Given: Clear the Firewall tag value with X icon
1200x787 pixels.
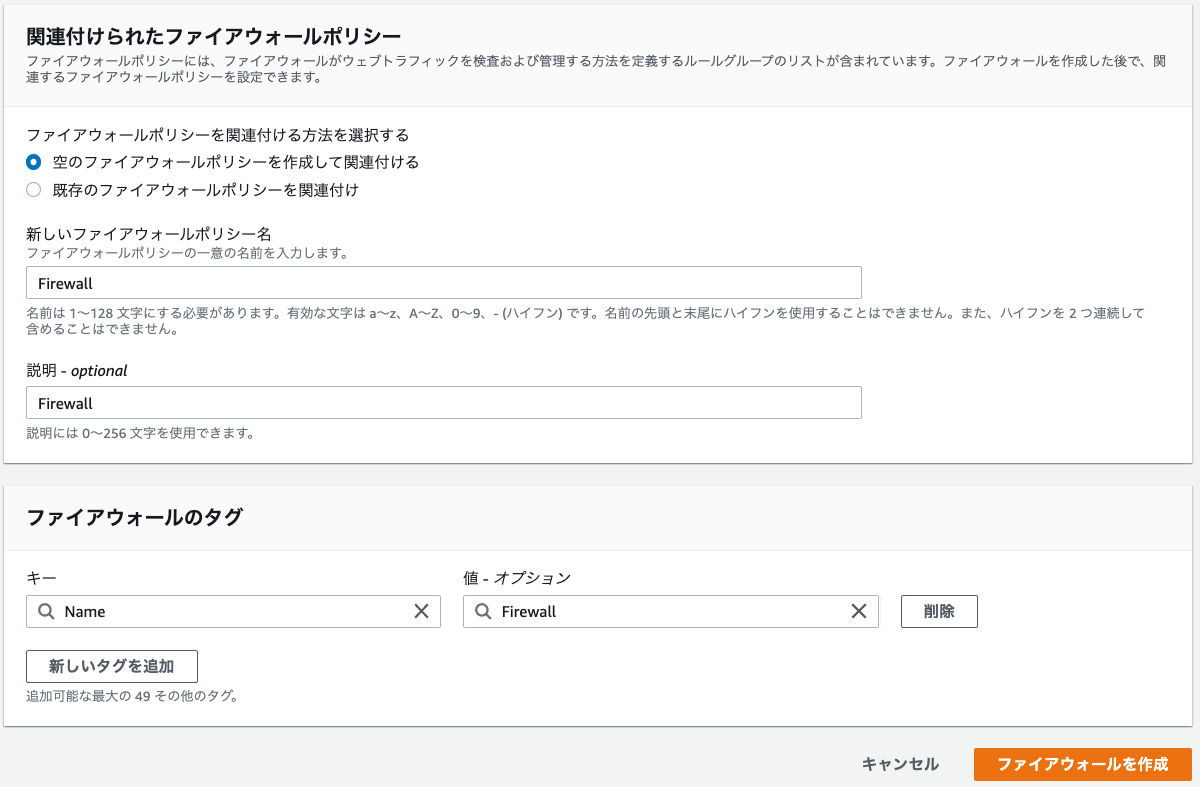Looking at the screenshot, I should point(858,611).
